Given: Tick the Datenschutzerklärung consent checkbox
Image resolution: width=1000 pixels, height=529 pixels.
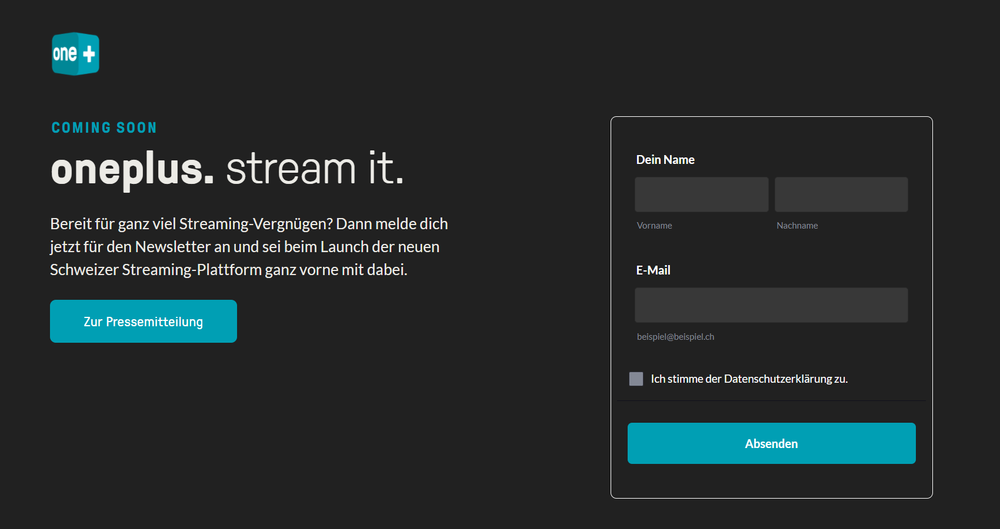Looking at the screenshot, I should point(636,378).
